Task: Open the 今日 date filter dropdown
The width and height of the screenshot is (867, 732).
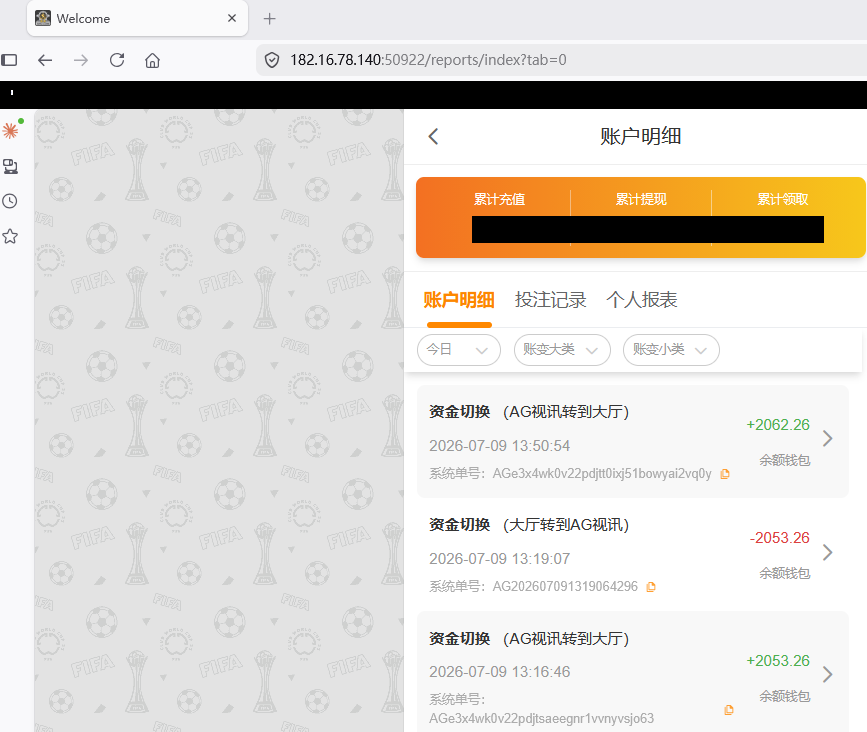Action: (459, 350)
